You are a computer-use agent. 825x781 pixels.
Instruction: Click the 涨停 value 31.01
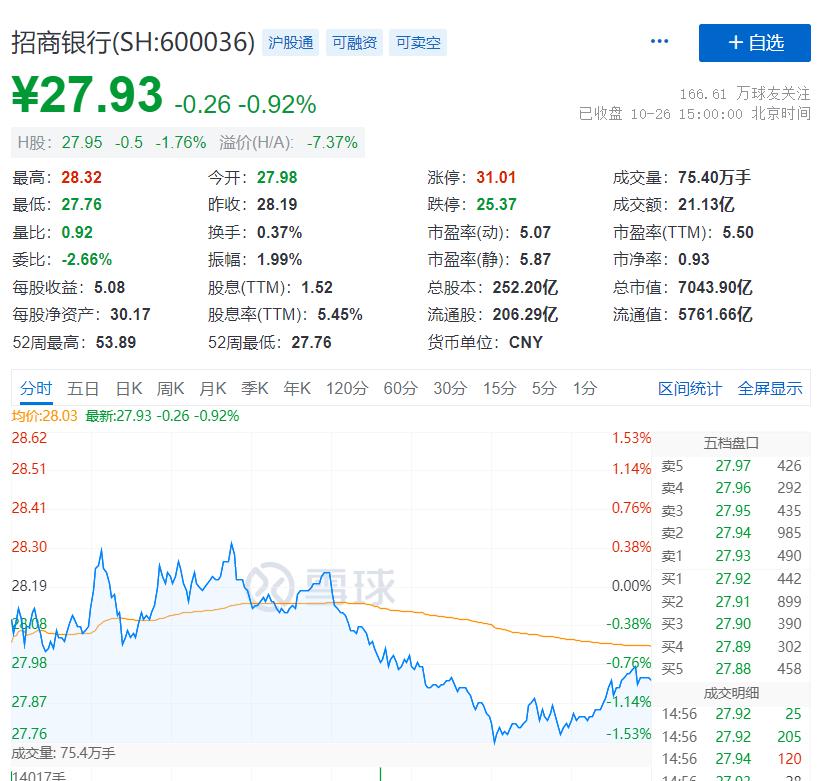point(496,177)
